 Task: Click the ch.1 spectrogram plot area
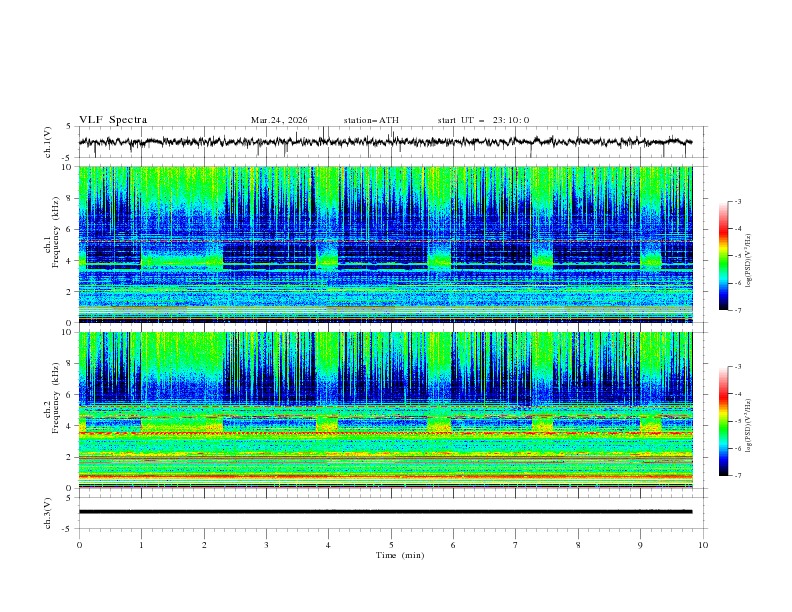pos(386,244)
